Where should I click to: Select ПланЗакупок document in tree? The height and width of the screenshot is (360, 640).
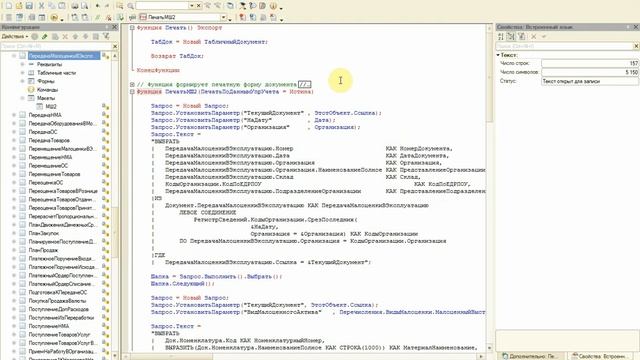click(43, 233)
